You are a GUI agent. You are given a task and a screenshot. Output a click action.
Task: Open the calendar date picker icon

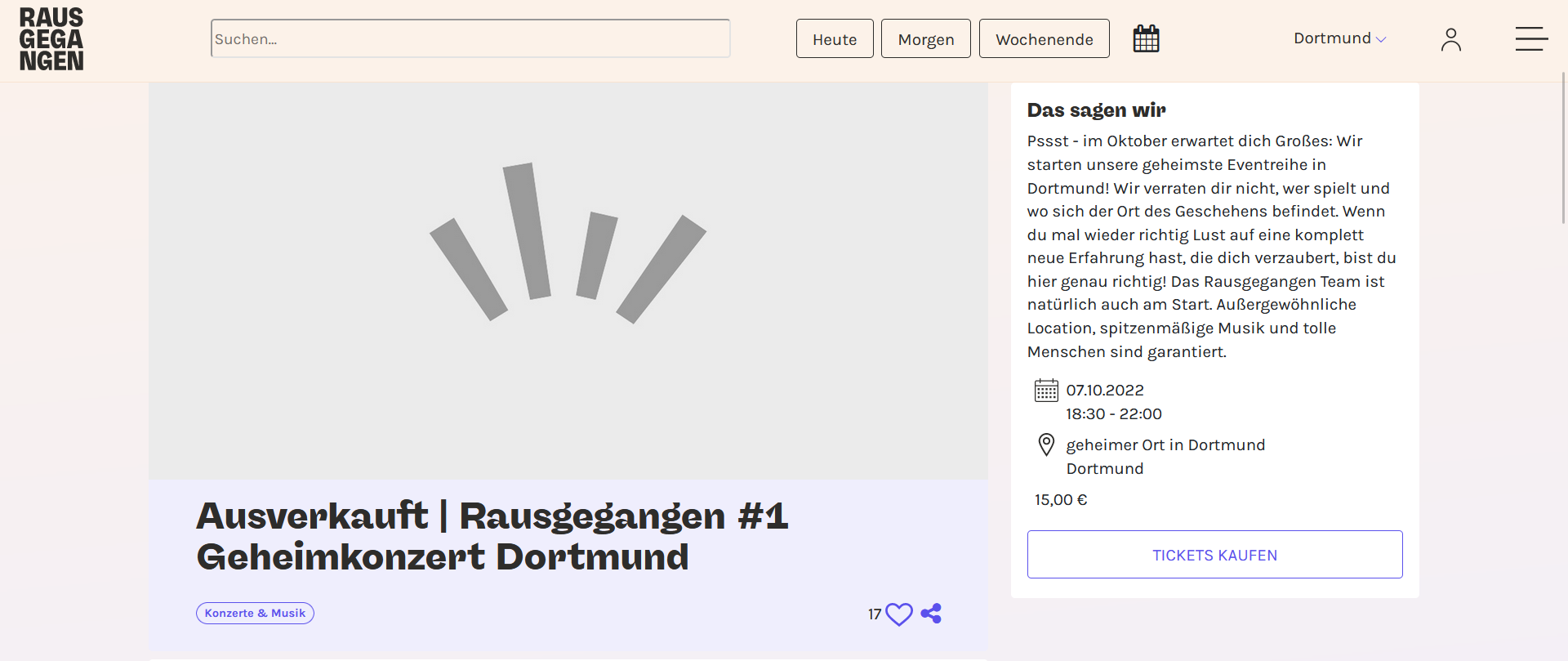pyautogui.click(x=1146, y=38)
